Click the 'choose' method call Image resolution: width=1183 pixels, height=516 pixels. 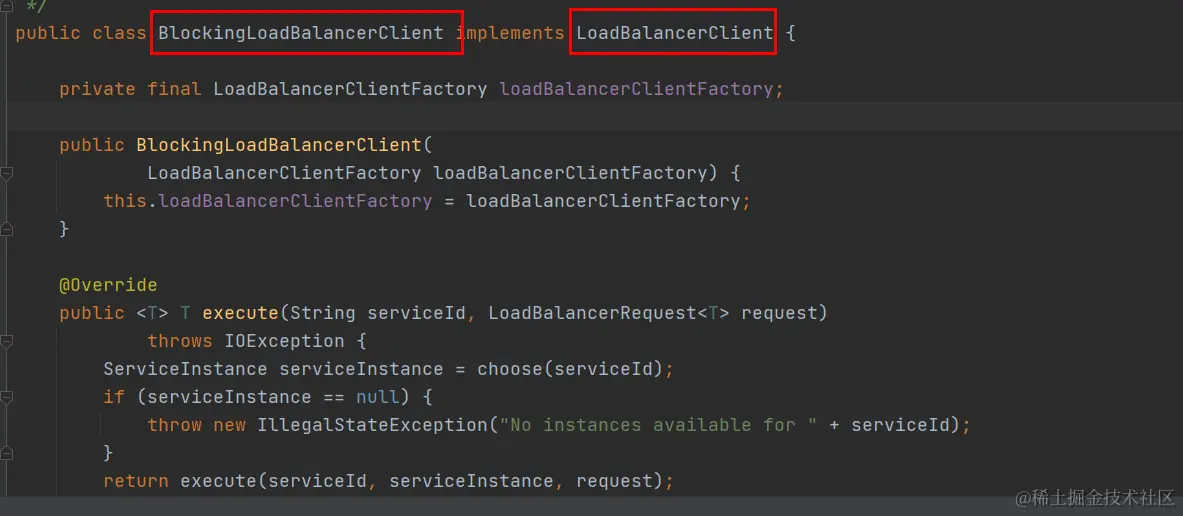pos(509,369)
